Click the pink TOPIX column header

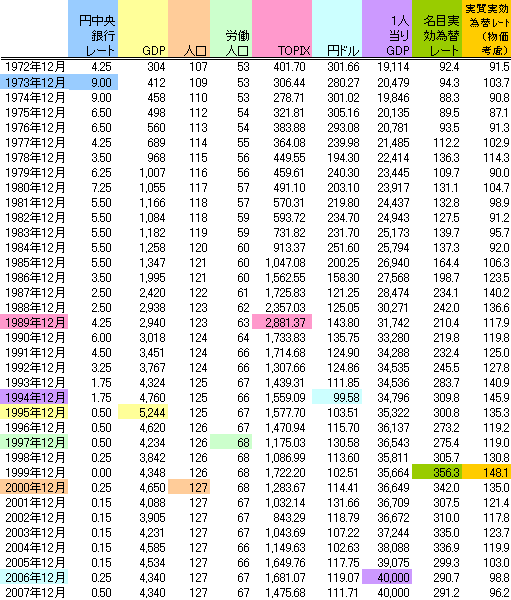point(282,28)
